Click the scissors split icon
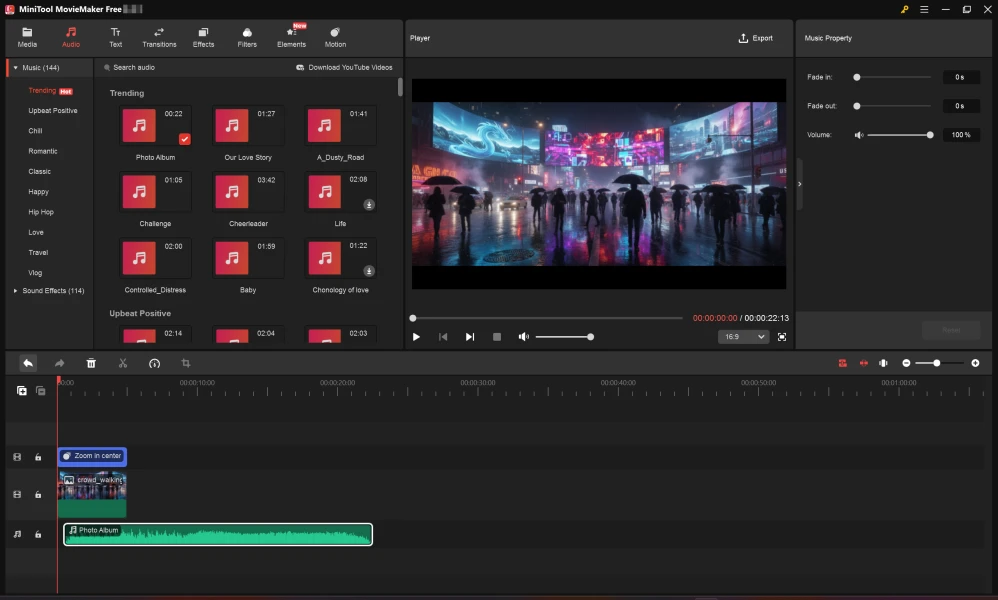The image size is (998, 600). pyautogui.click(x=123, y=363)
